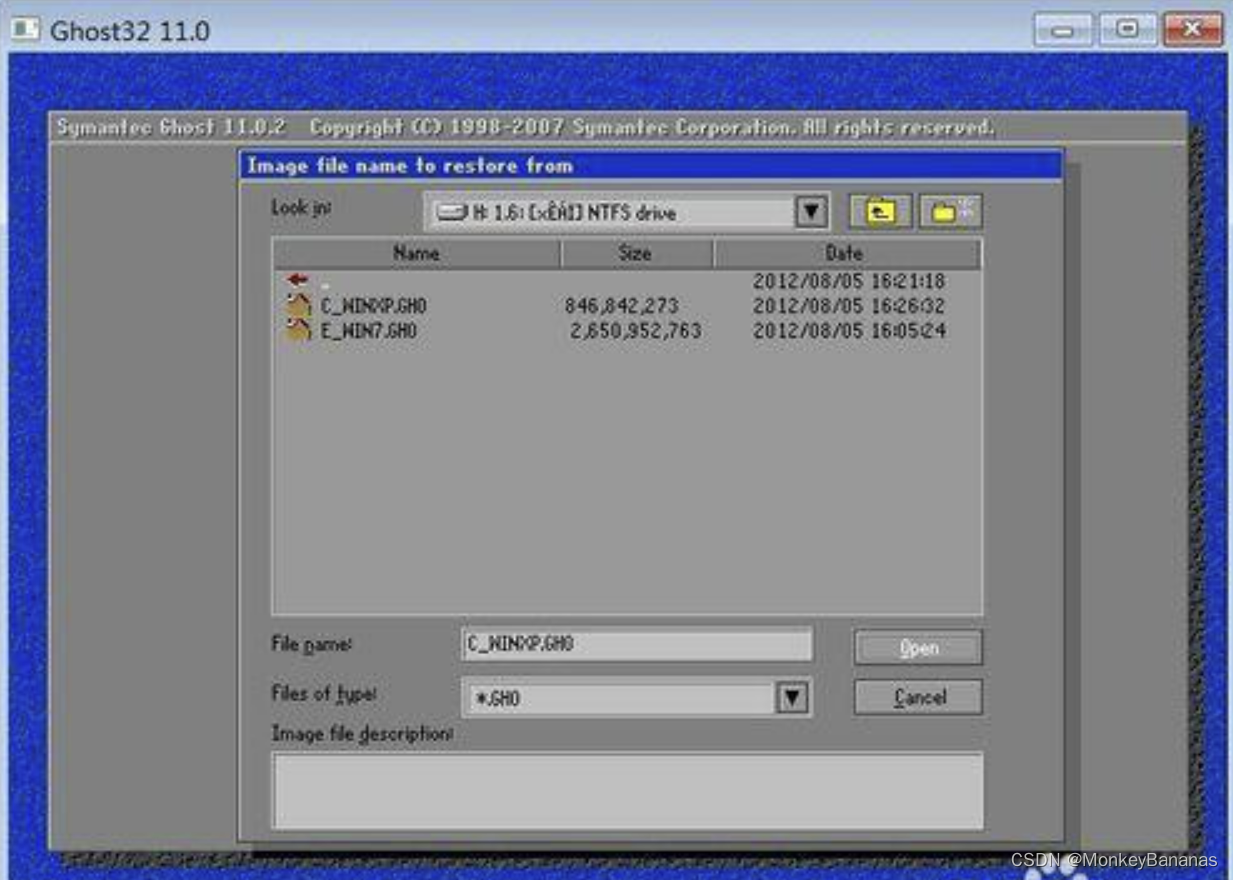Click the red parent directory arrow icon
Viewport: 1233px width, 880px height.
coord(297,280)
